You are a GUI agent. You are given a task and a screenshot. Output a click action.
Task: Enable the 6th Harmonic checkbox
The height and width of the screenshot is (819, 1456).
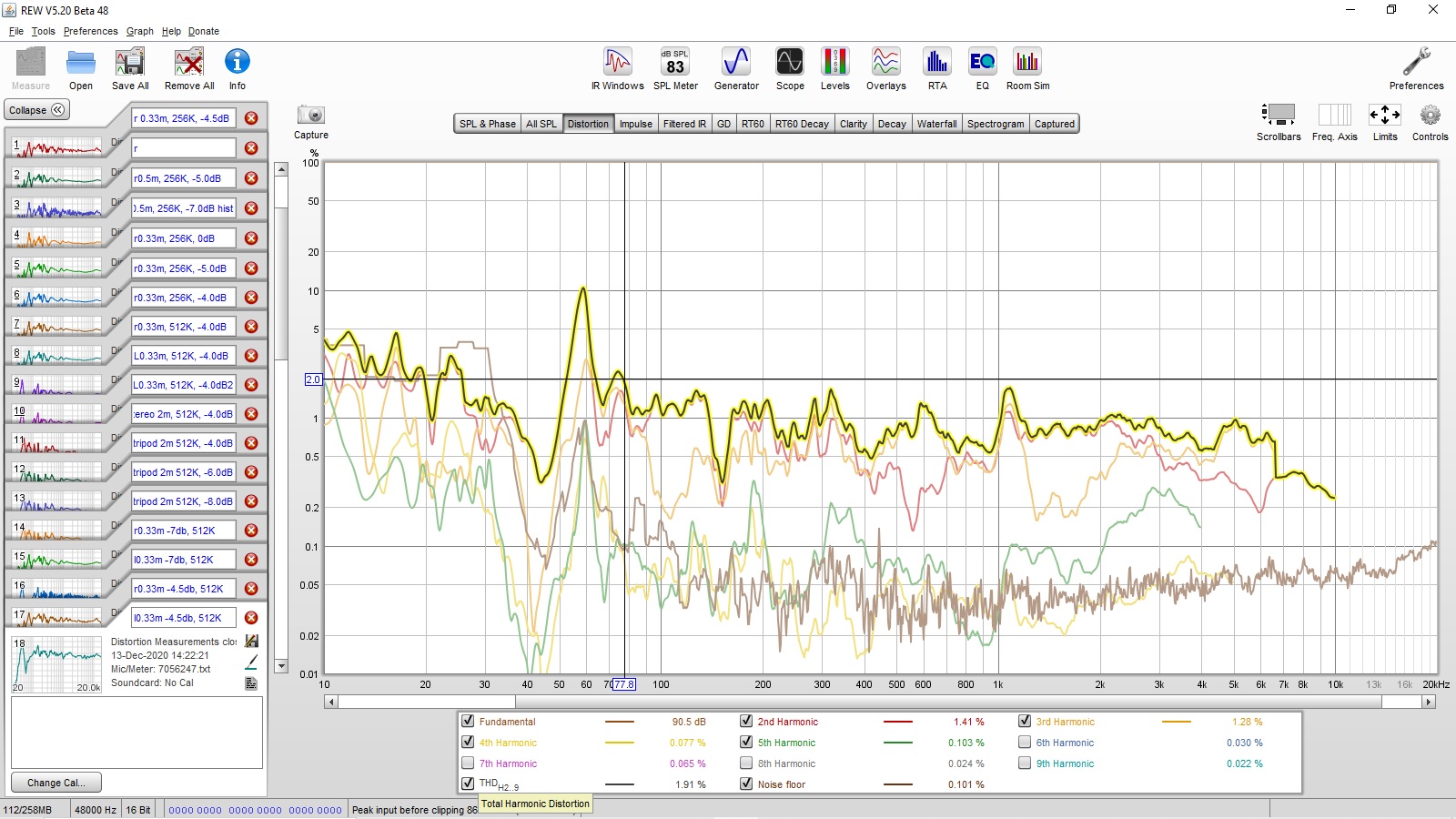1025,742
